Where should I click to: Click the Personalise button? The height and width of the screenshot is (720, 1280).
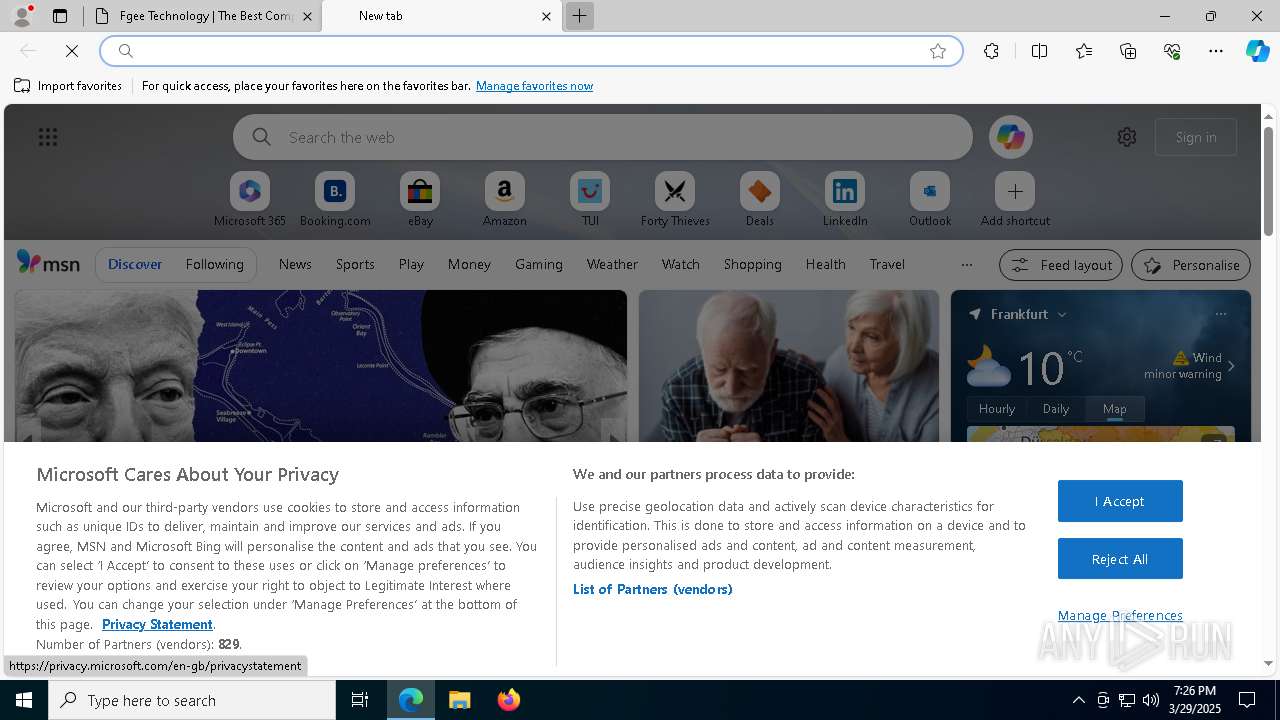(x=1191, y=265)
